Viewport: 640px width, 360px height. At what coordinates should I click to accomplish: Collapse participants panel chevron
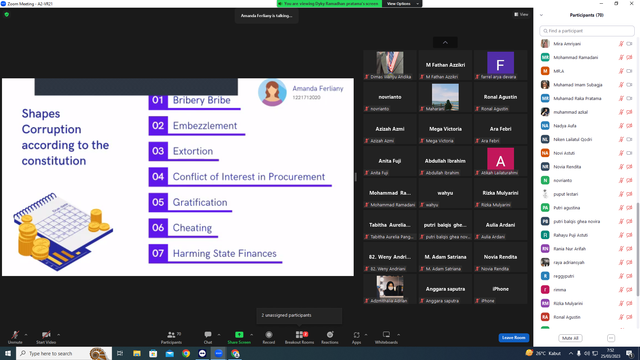point(541,15)
